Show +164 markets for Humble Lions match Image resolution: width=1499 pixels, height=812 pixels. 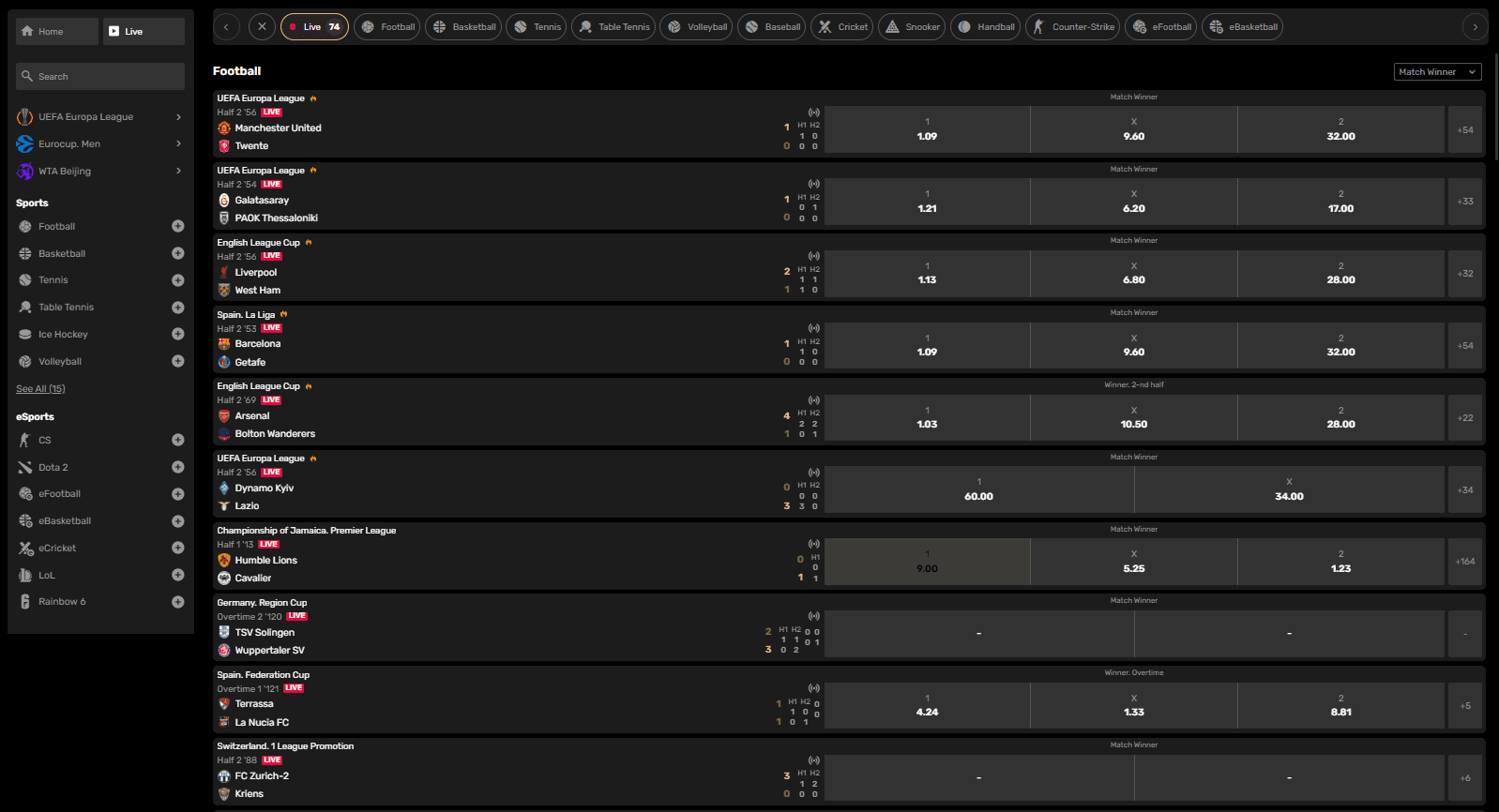(1465, 562)
